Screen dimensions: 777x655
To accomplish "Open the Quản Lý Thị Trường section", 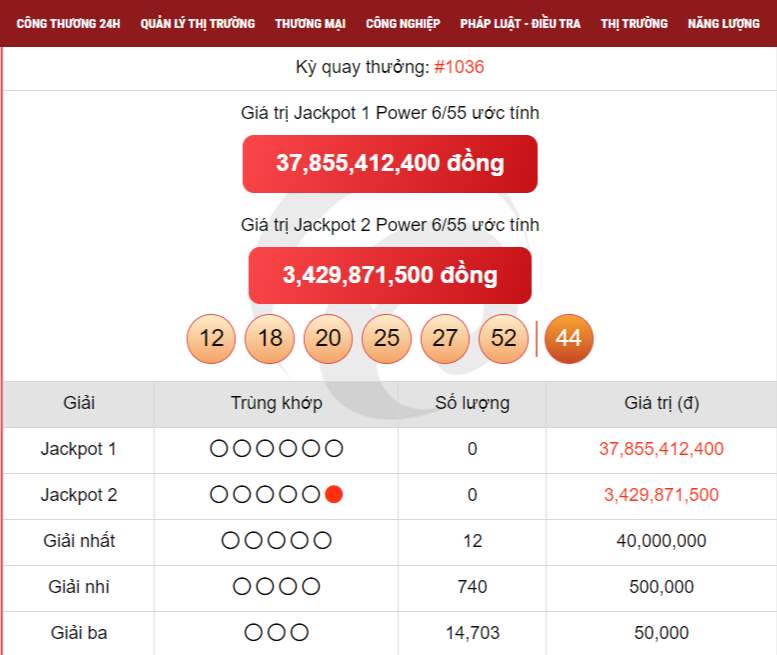I will [198, 23].
